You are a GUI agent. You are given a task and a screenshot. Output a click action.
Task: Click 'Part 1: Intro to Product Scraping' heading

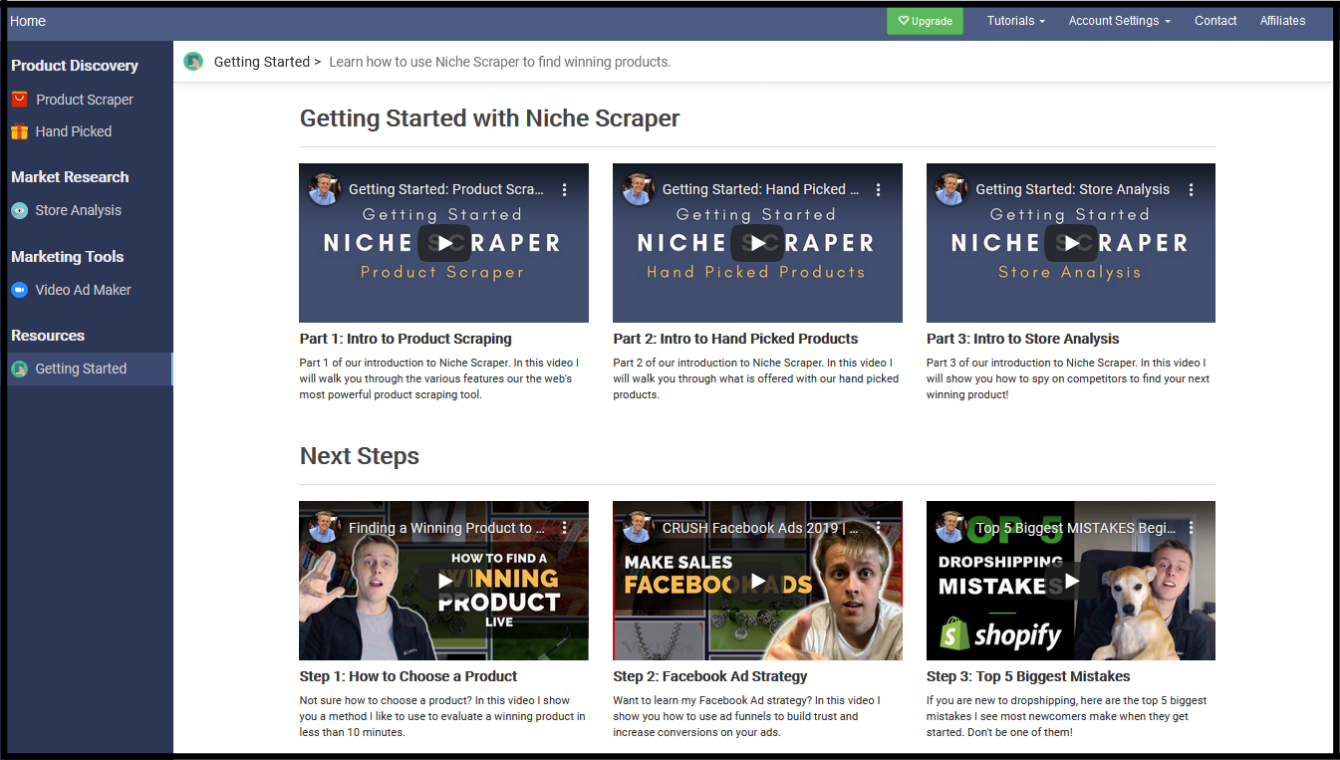405,339
